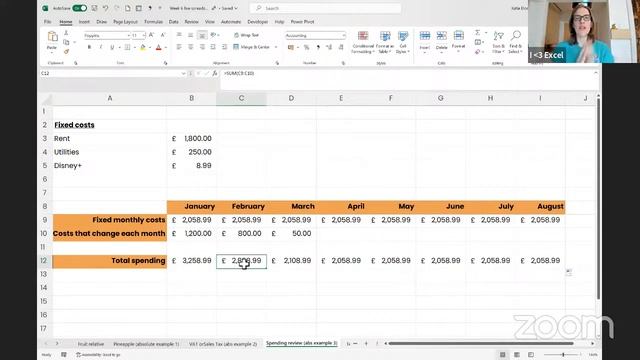The width and height of the screenshot is (640, 360).
Task: Toggle Wrap Text
Action: coord(246,36)
